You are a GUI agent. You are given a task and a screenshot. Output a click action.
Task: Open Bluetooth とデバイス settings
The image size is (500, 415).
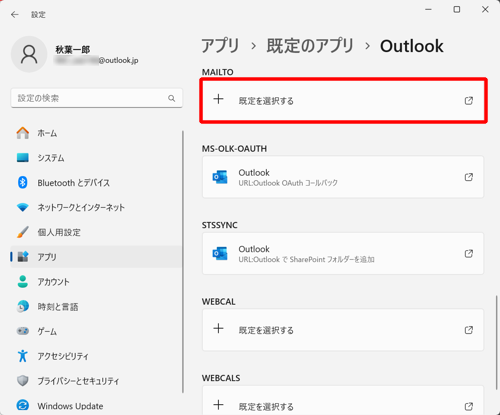coord(97,183)
